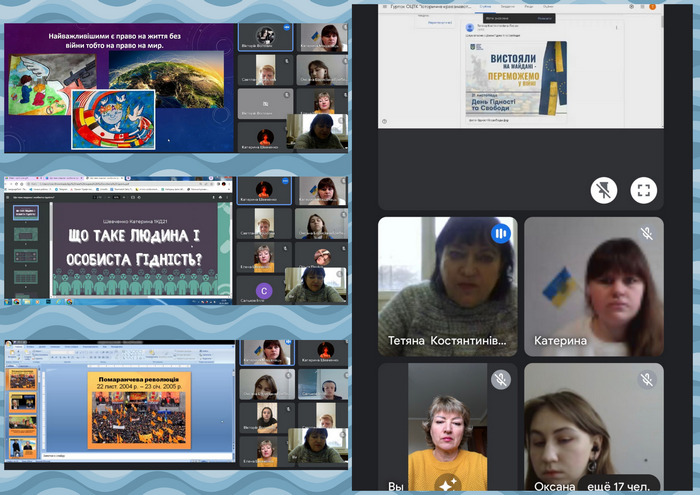The width and height of the screenshot is (700, 495).
Task: Open Переглянути всі link in Classroom
Action: click(x=440, y=22)
